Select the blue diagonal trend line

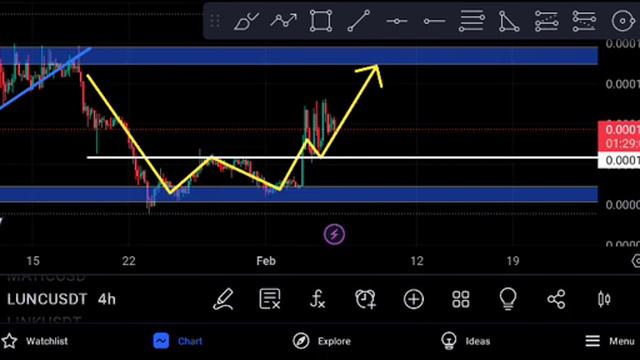(45, 78)
